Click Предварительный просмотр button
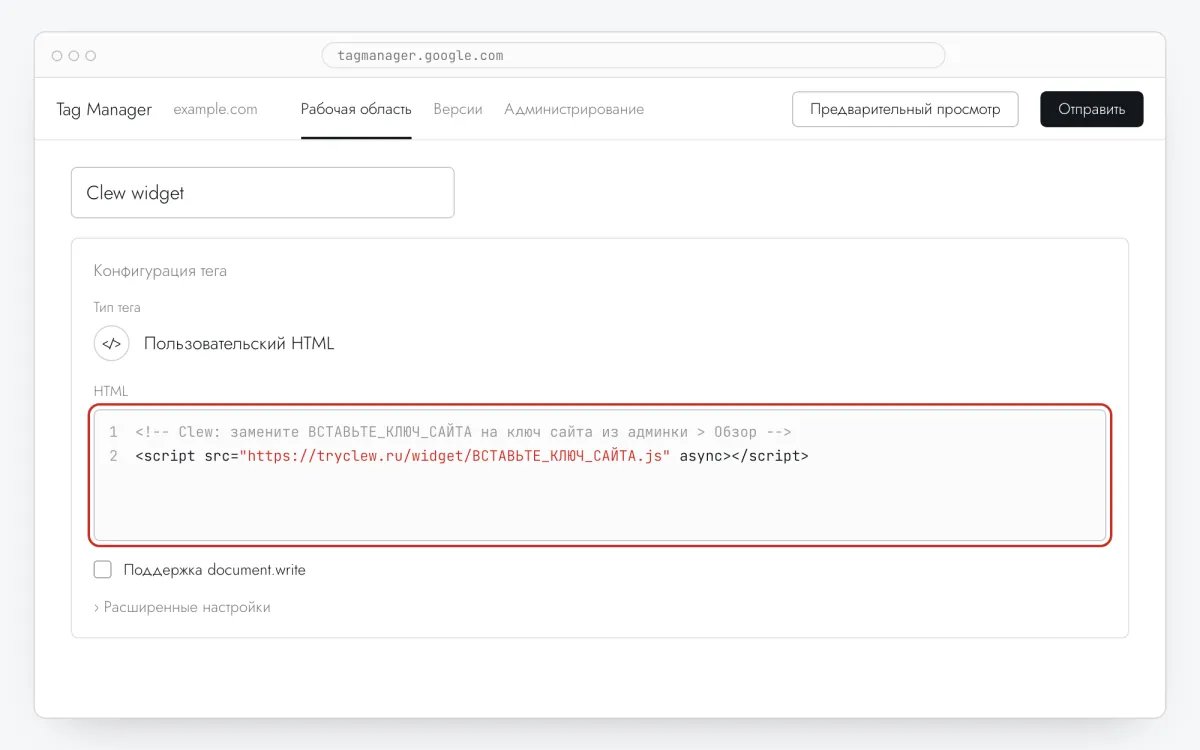Viewport: 1200px width, 750px height. click(x=905, y=109)
